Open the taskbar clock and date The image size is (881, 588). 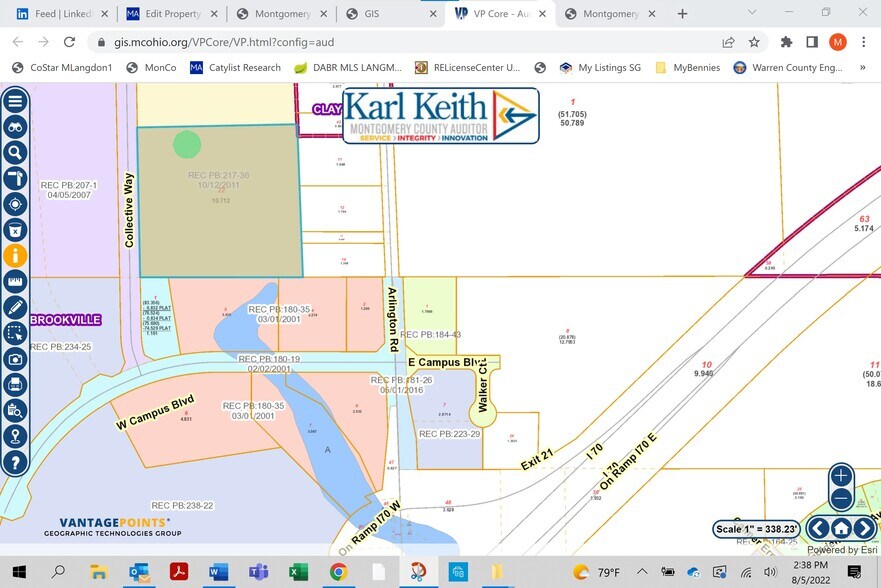point(810,572)
